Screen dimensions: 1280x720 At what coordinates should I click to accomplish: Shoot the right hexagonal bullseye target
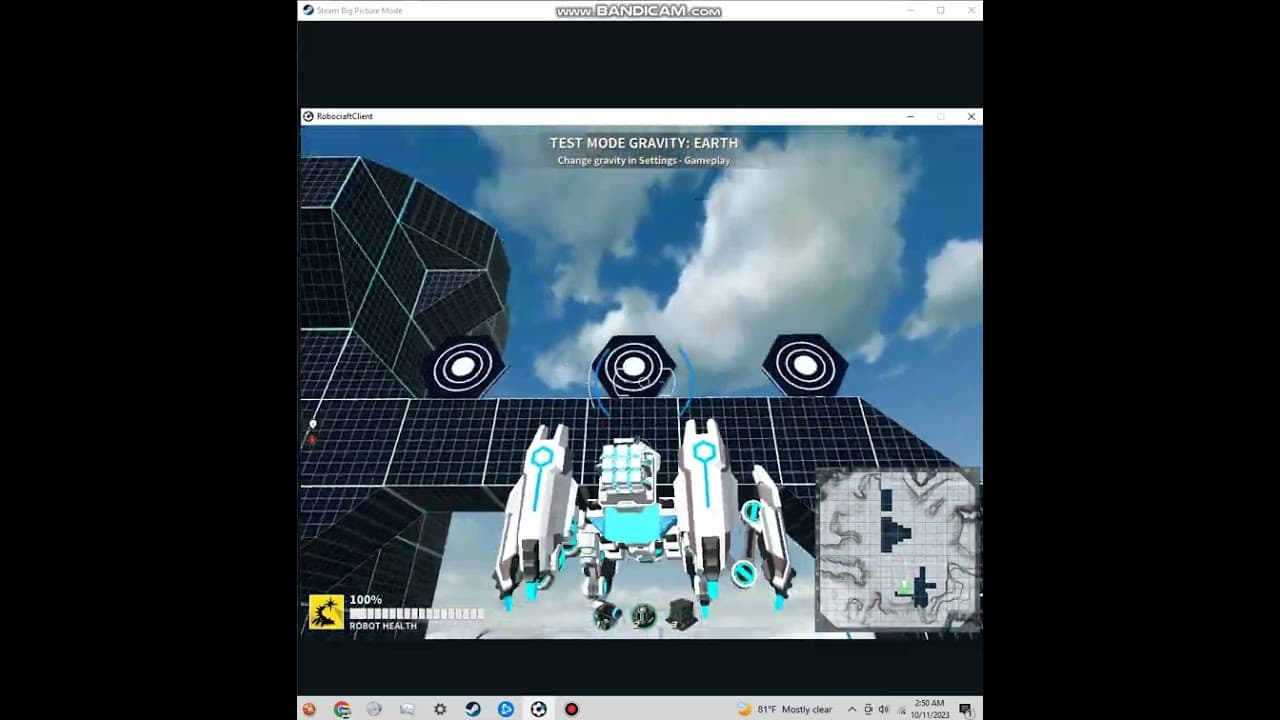pos(805,365)
